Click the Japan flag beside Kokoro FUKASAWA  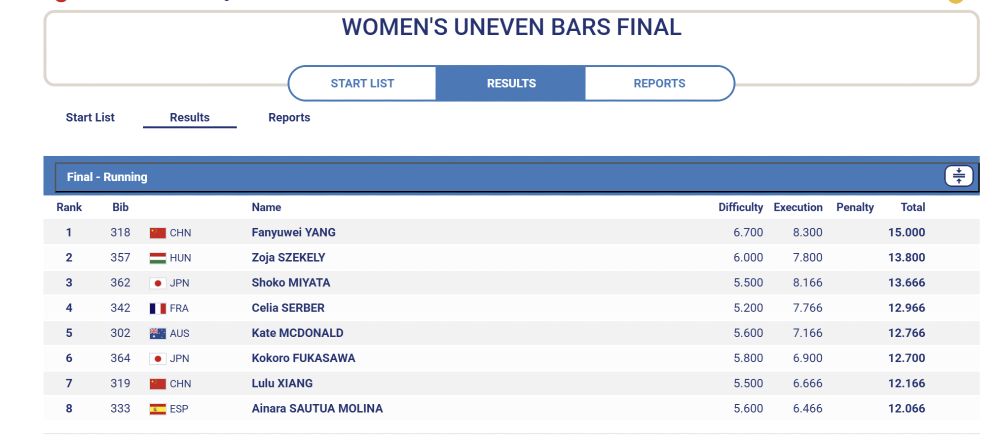pyautogui.click(x=158, y=359)
